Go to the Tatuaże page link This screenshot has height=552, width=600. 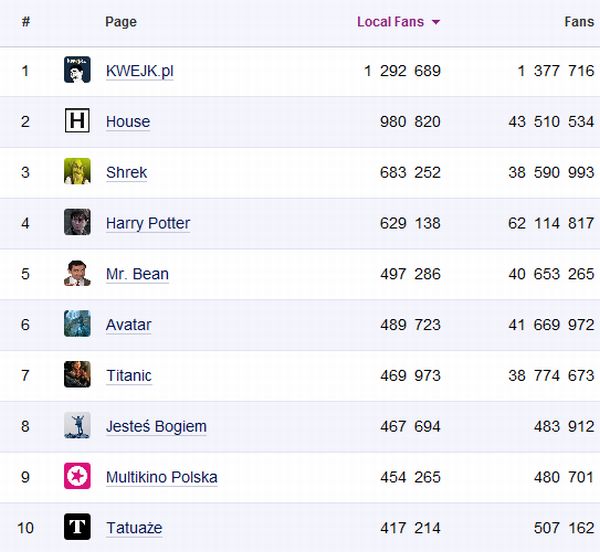[x=134, y=528]
